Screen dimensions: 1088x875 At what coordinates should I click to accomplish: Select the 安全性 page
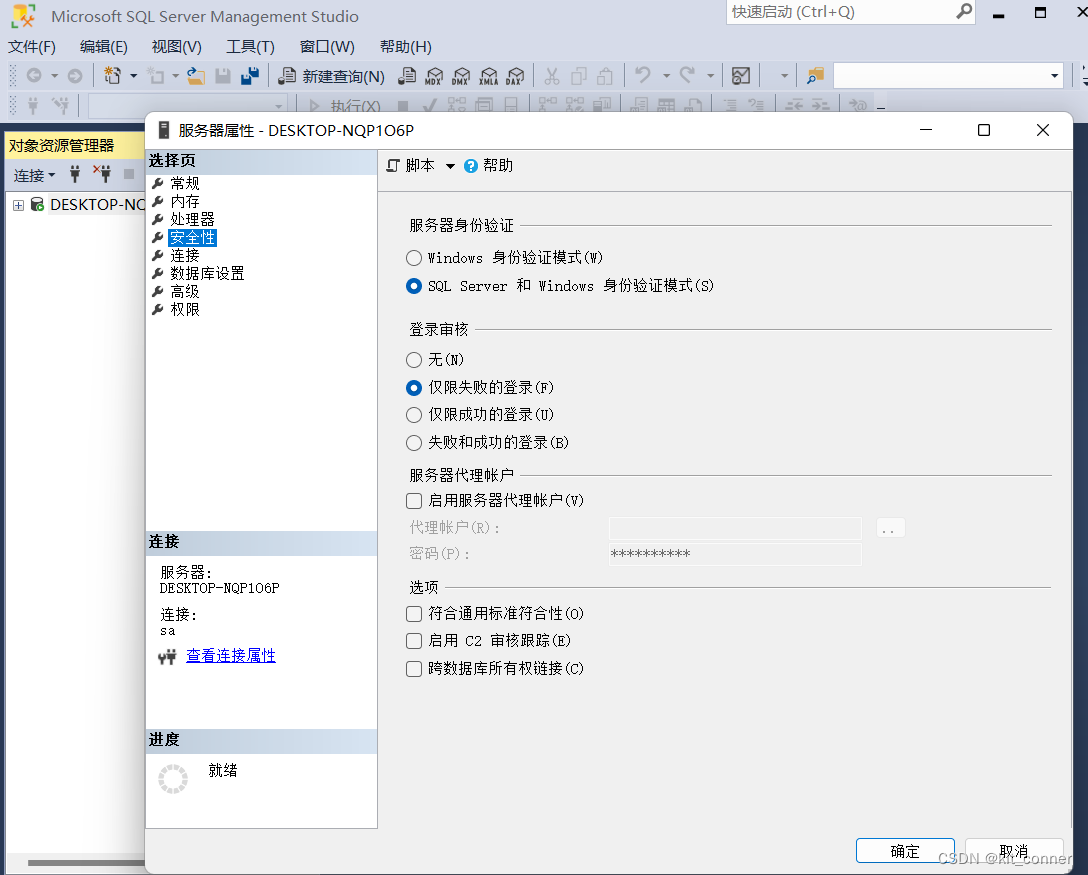[192, 237]
